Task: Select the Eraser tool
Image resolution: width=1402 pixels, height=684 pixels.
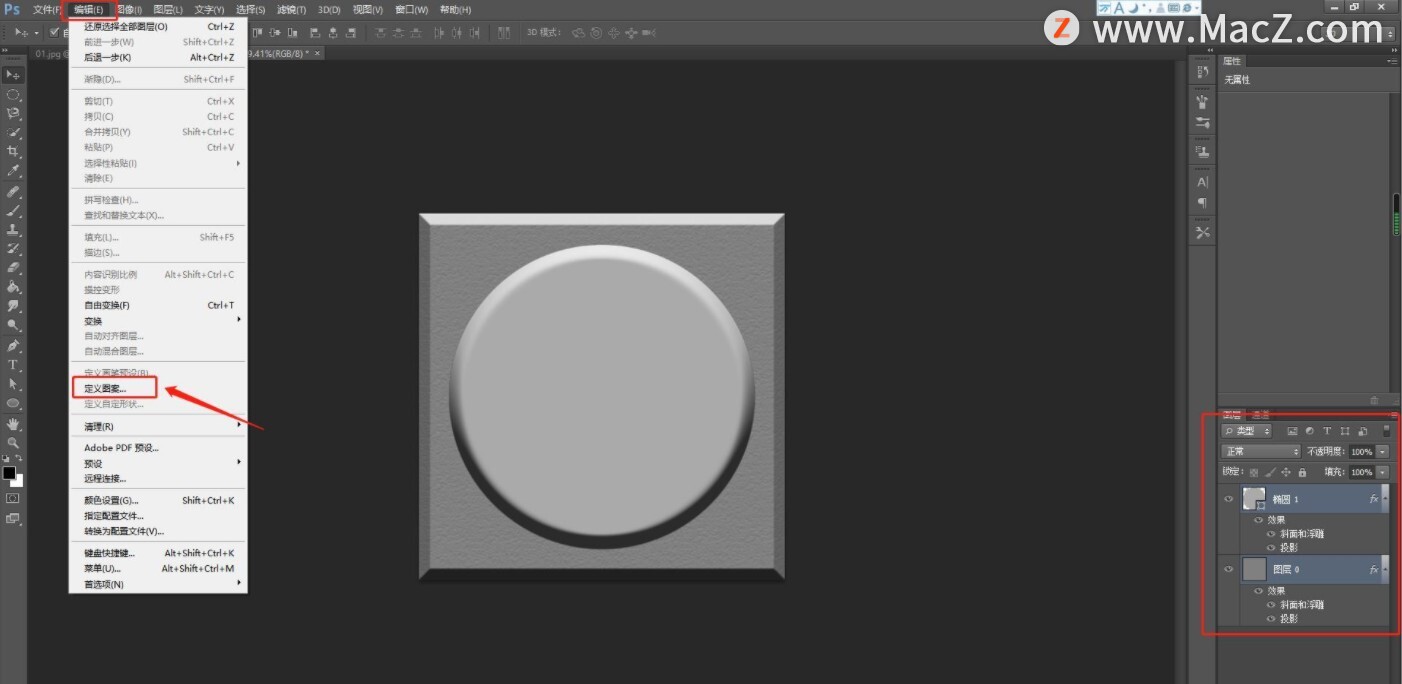Action: [13, 267]
